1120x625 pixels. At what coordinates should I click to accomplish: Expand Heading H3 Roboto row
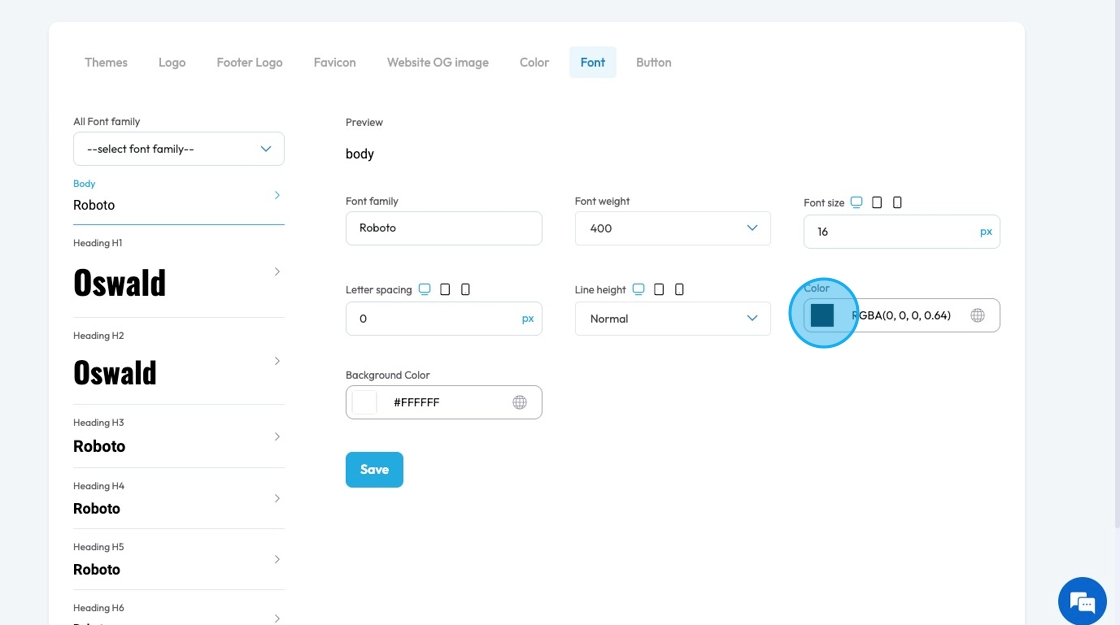click(x=179, y=436)
